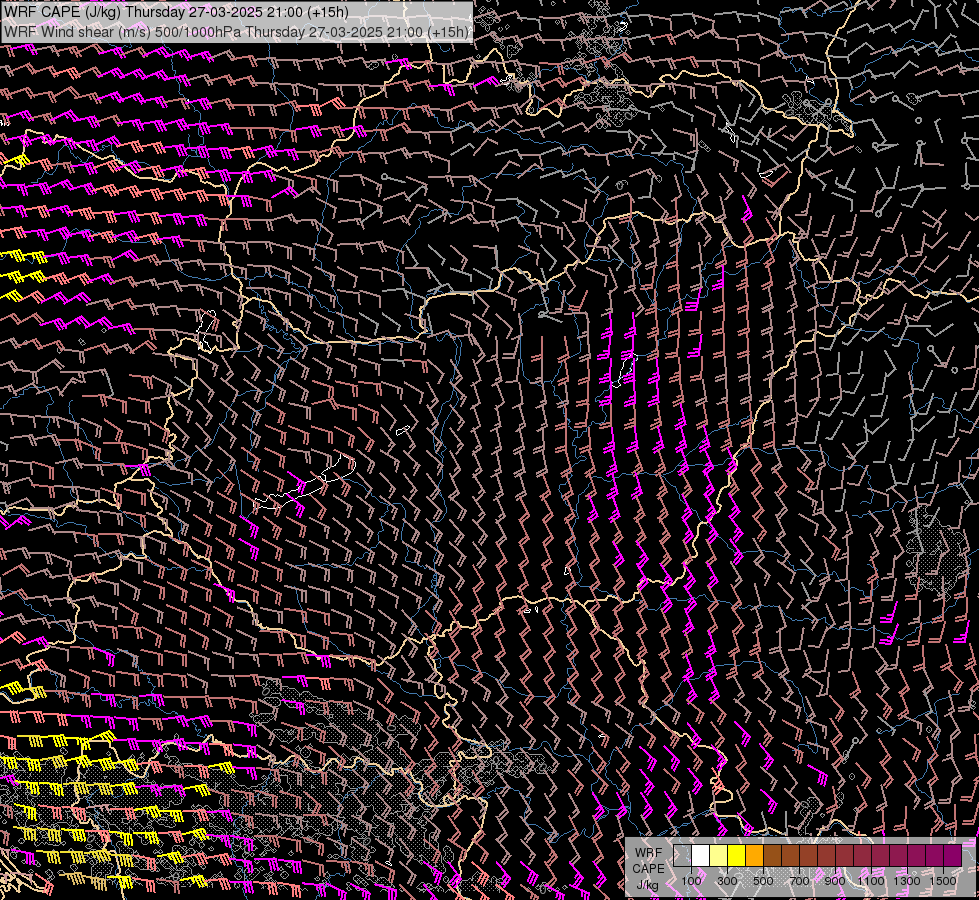Click the rightmost purple CAPE legend swatch
This screenshot has width=979, height=900.
tap(953, 856)
